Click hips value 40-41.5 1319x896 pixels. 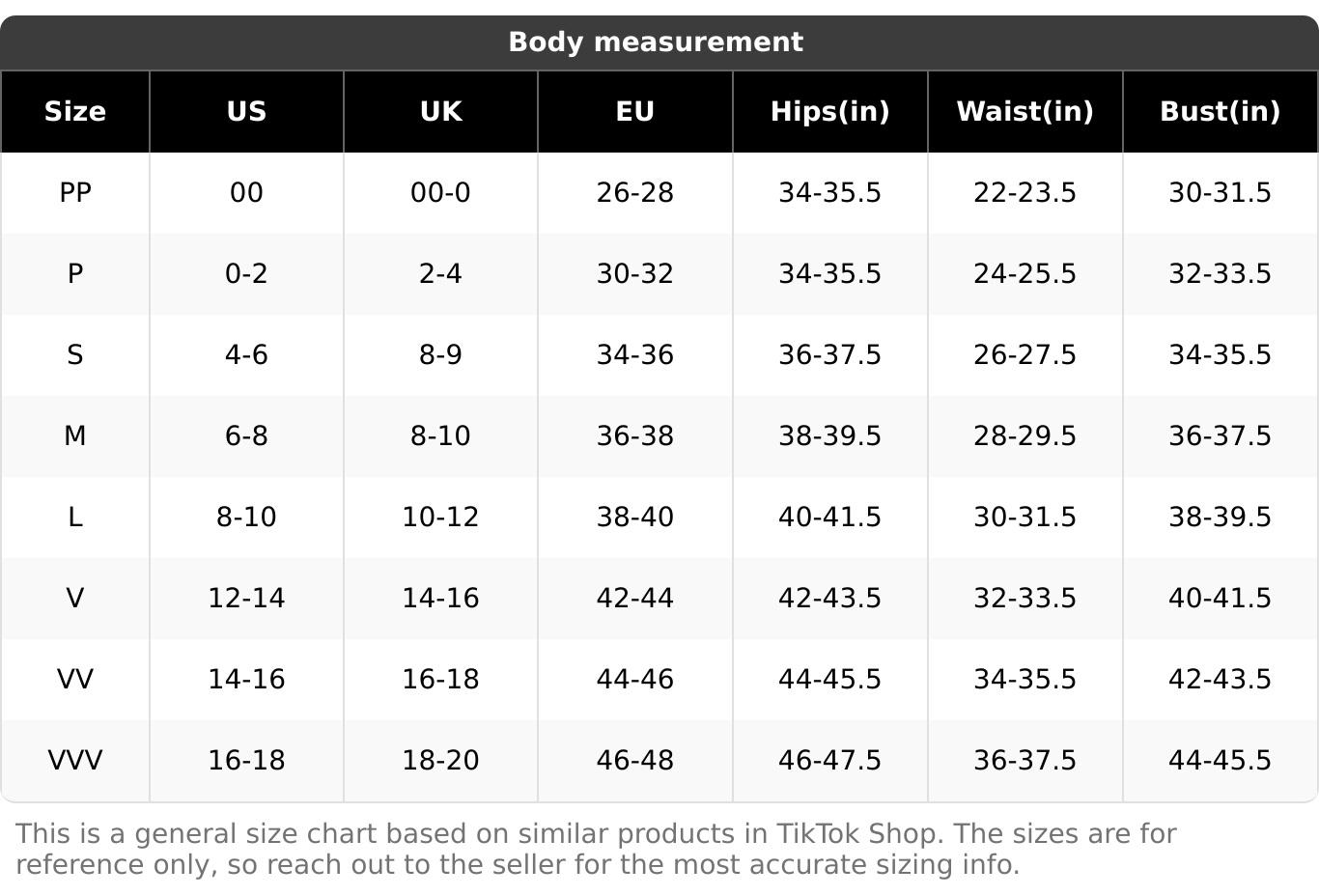tap(829, 518)
